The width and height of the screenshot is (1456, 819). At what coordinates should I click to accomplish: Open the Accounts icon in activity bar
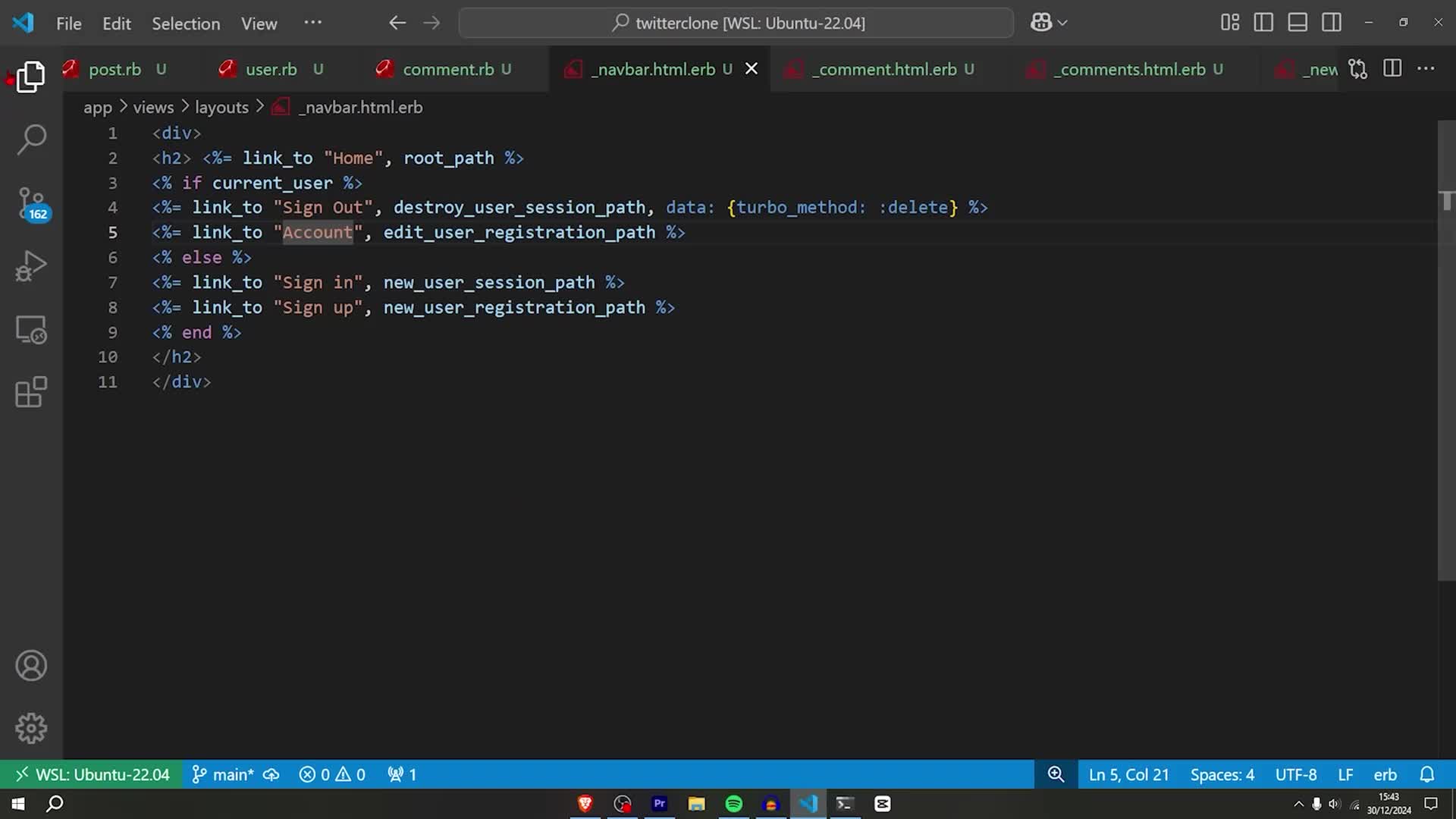point(31,665)
